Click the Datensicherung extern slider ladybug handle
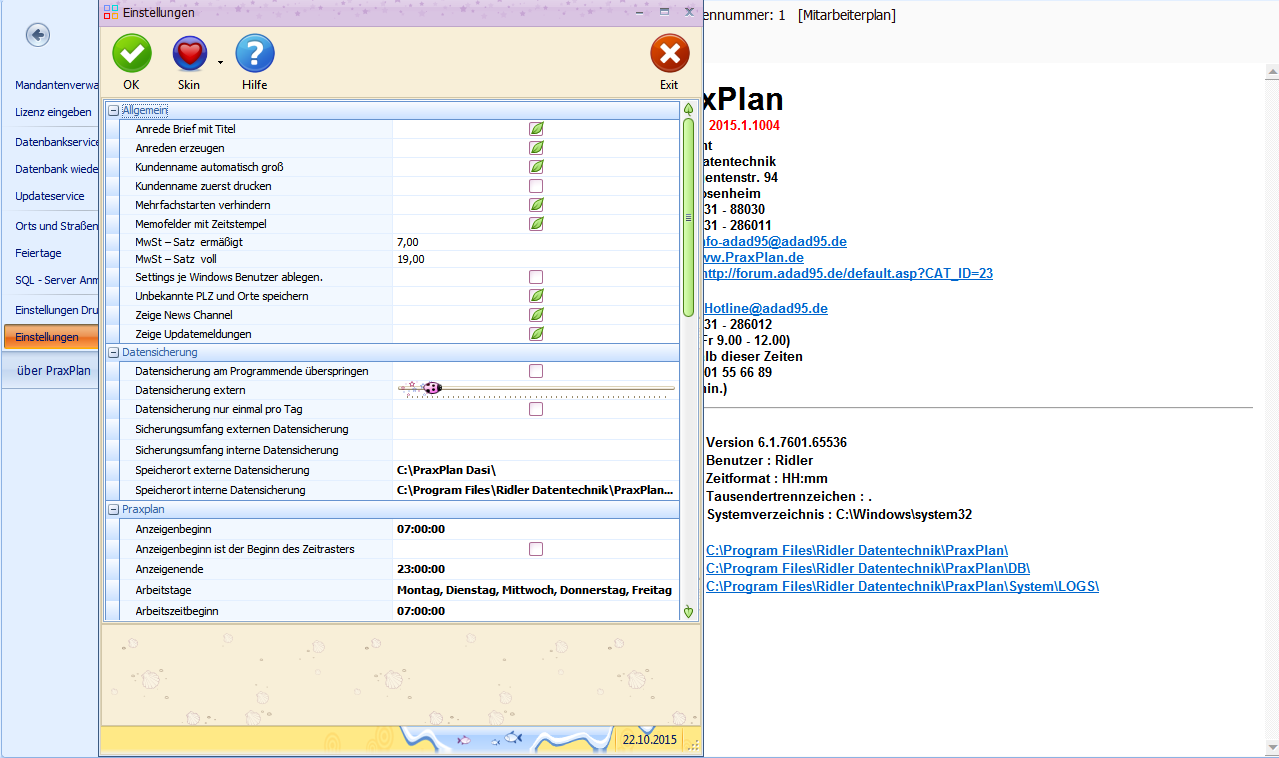Image resolution: width=1279 pixels, height=758 pixels. (432, 388)
